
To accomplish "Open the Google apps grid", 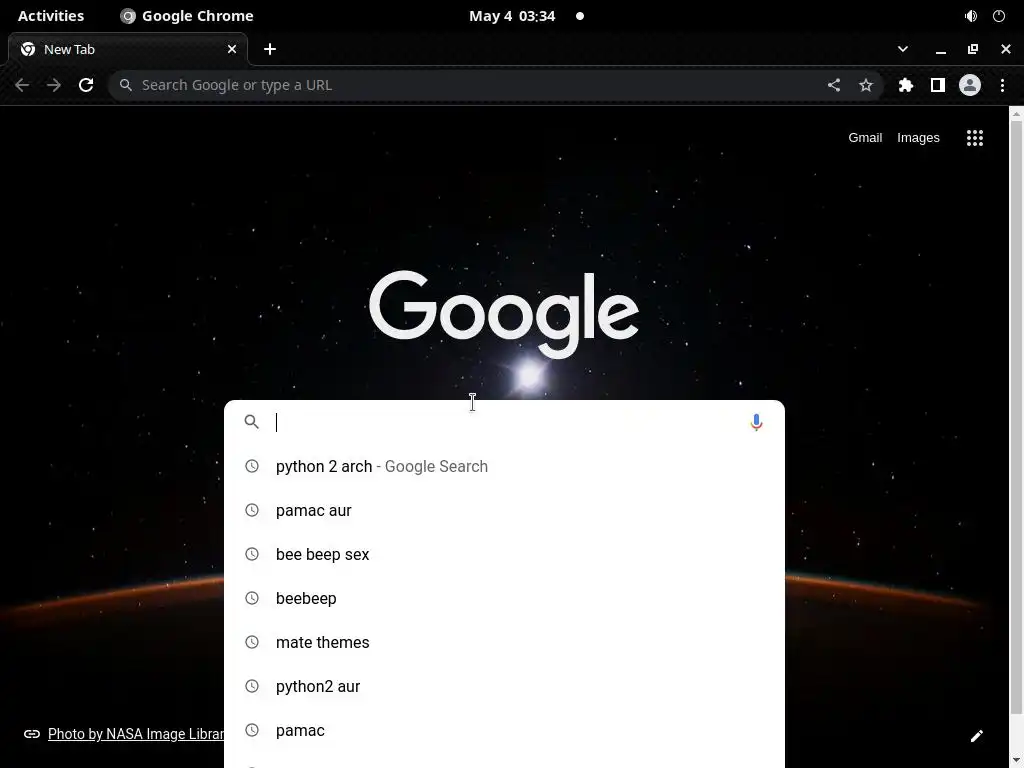I will [x=975, y=138].
